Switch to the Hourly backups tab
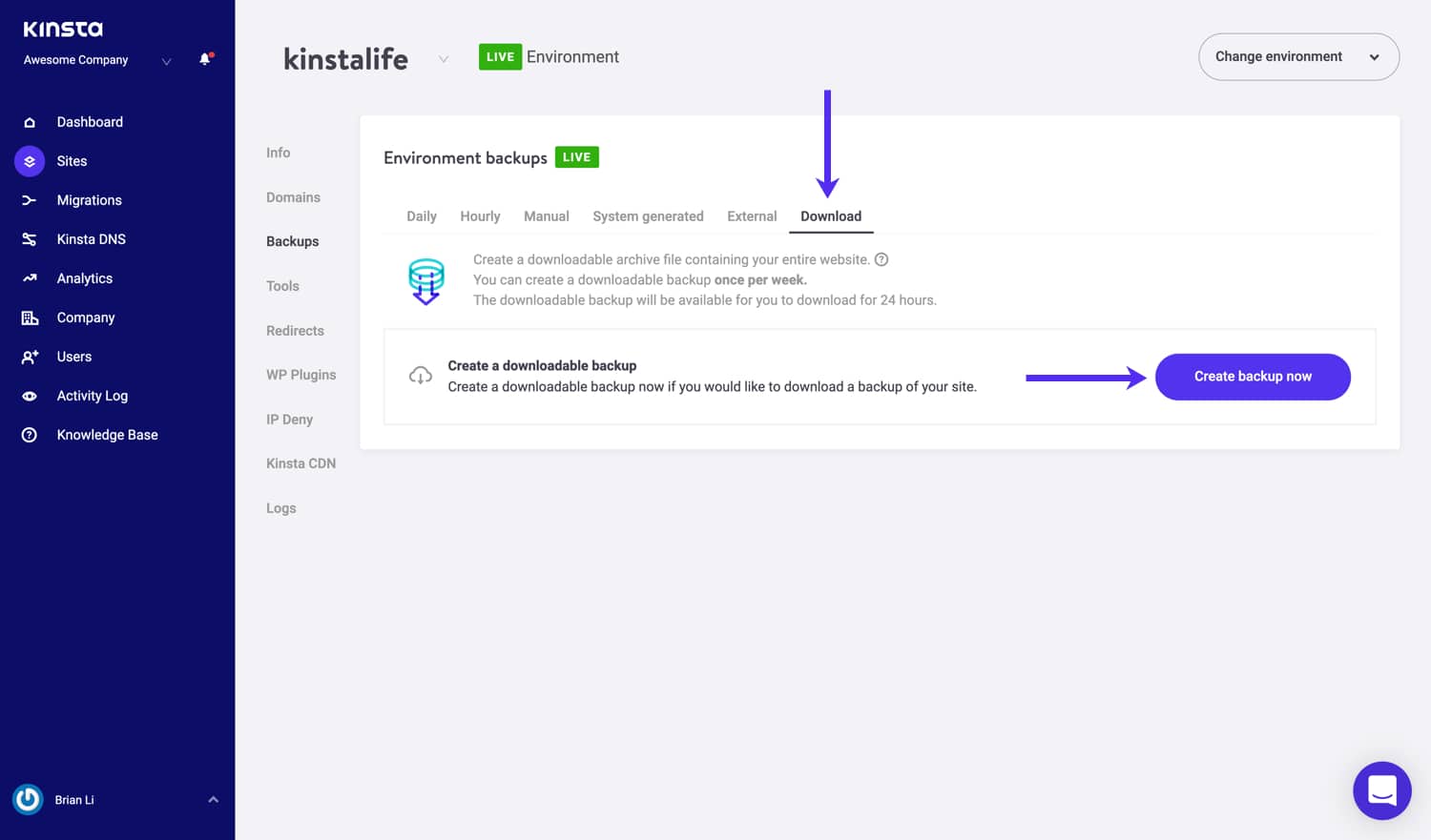Screen dimensions: 1431x840 click(480, 215)
